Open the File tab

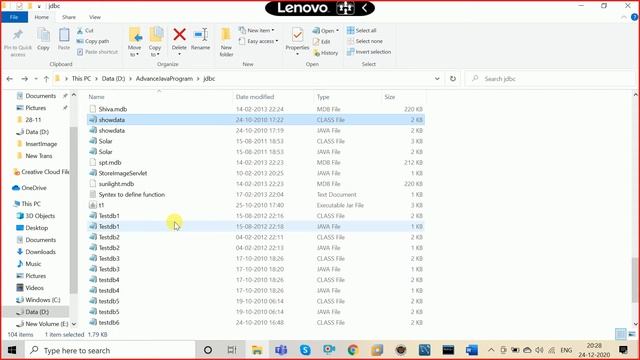14,17
